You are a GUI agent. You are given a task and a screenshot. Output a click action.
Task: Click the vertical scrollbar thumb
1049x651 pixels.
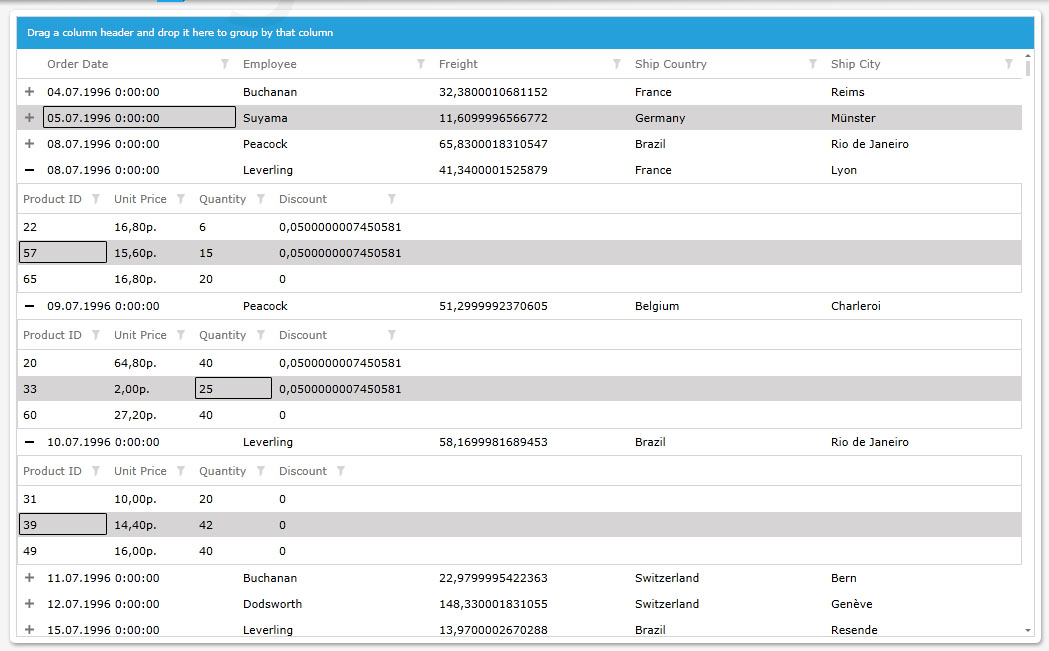tap(1028, 68)
